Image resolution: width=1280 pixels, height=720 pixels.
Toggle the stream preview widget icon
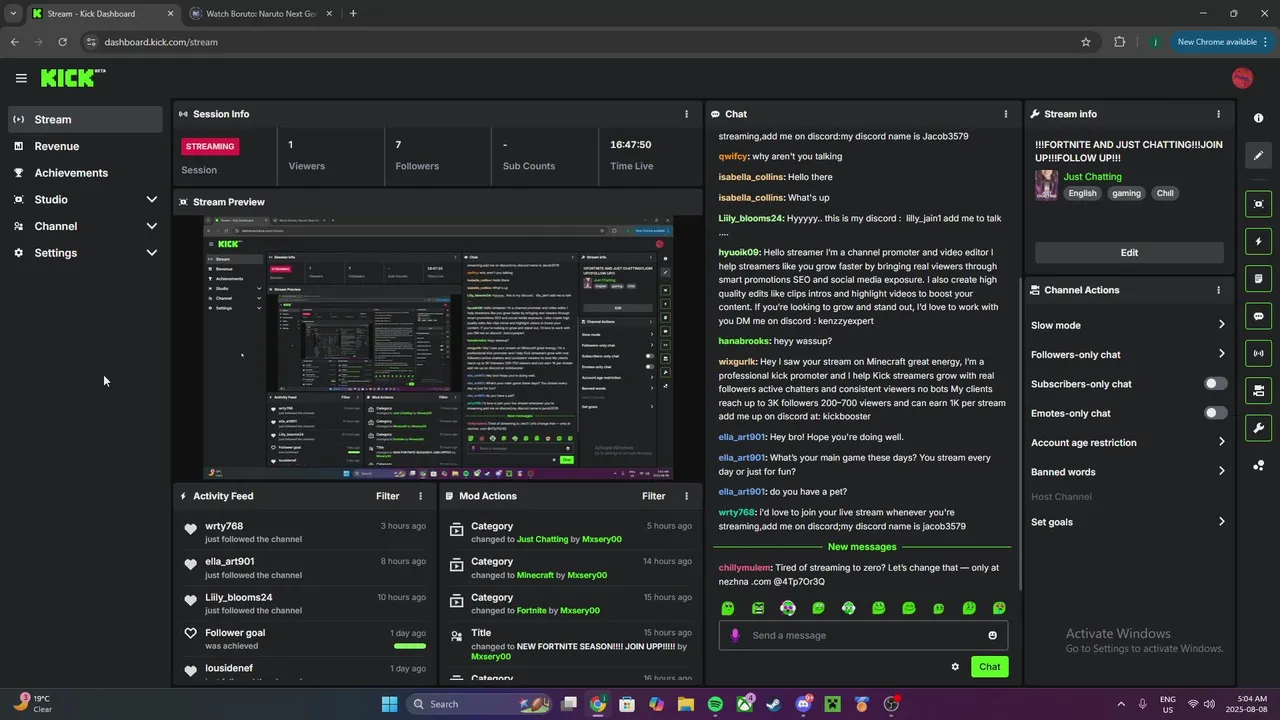point(1258,204)
